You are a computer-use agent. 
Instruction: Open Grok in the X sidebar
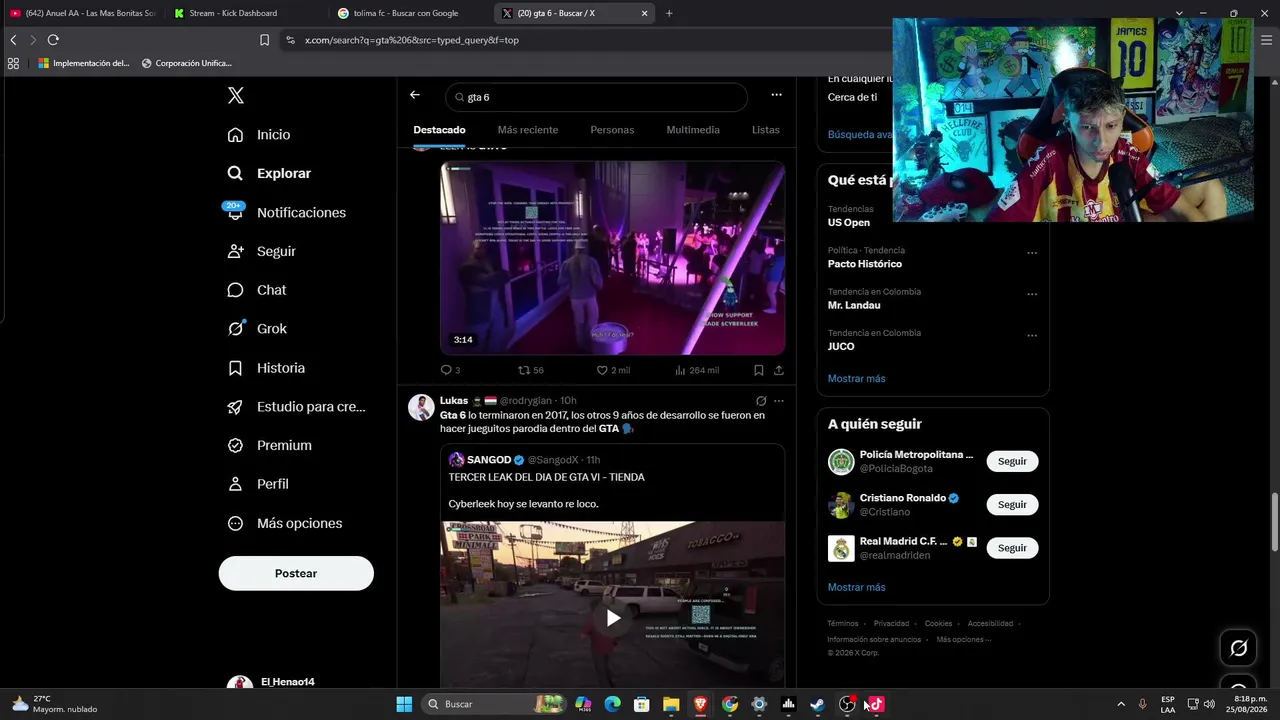[257, 329]
